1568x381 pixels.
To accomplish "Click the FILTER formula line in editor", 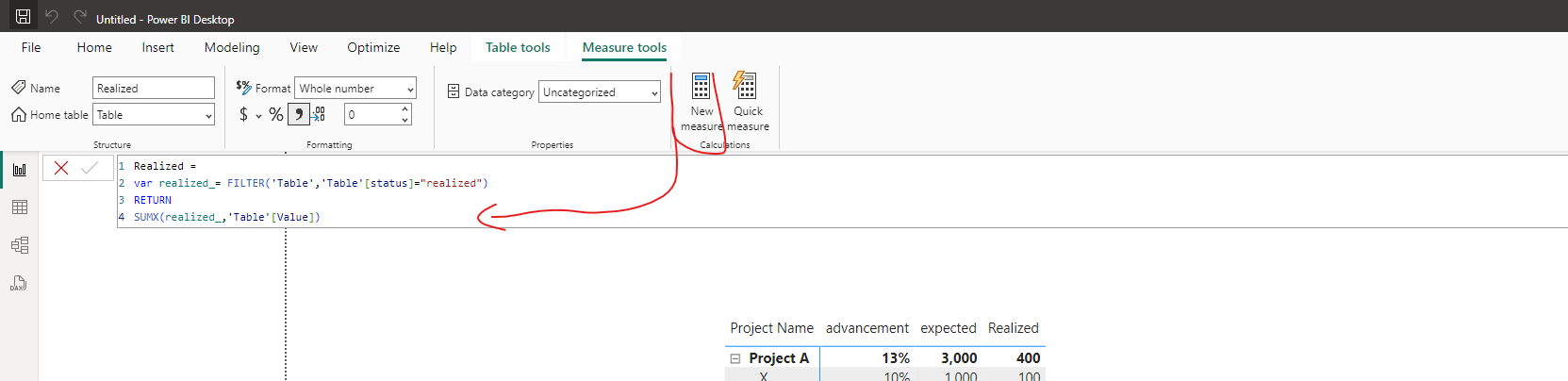I will pos(310,183).
